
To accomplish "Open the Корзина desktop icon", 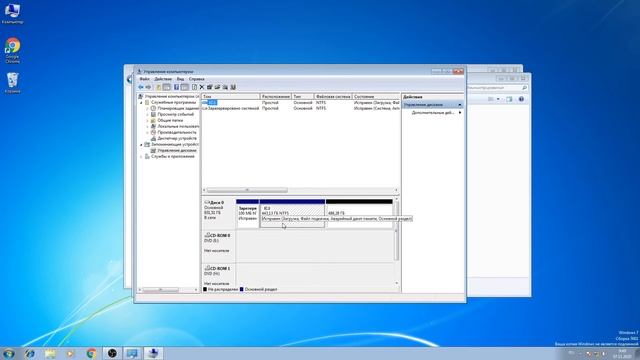I will [13, 83].
